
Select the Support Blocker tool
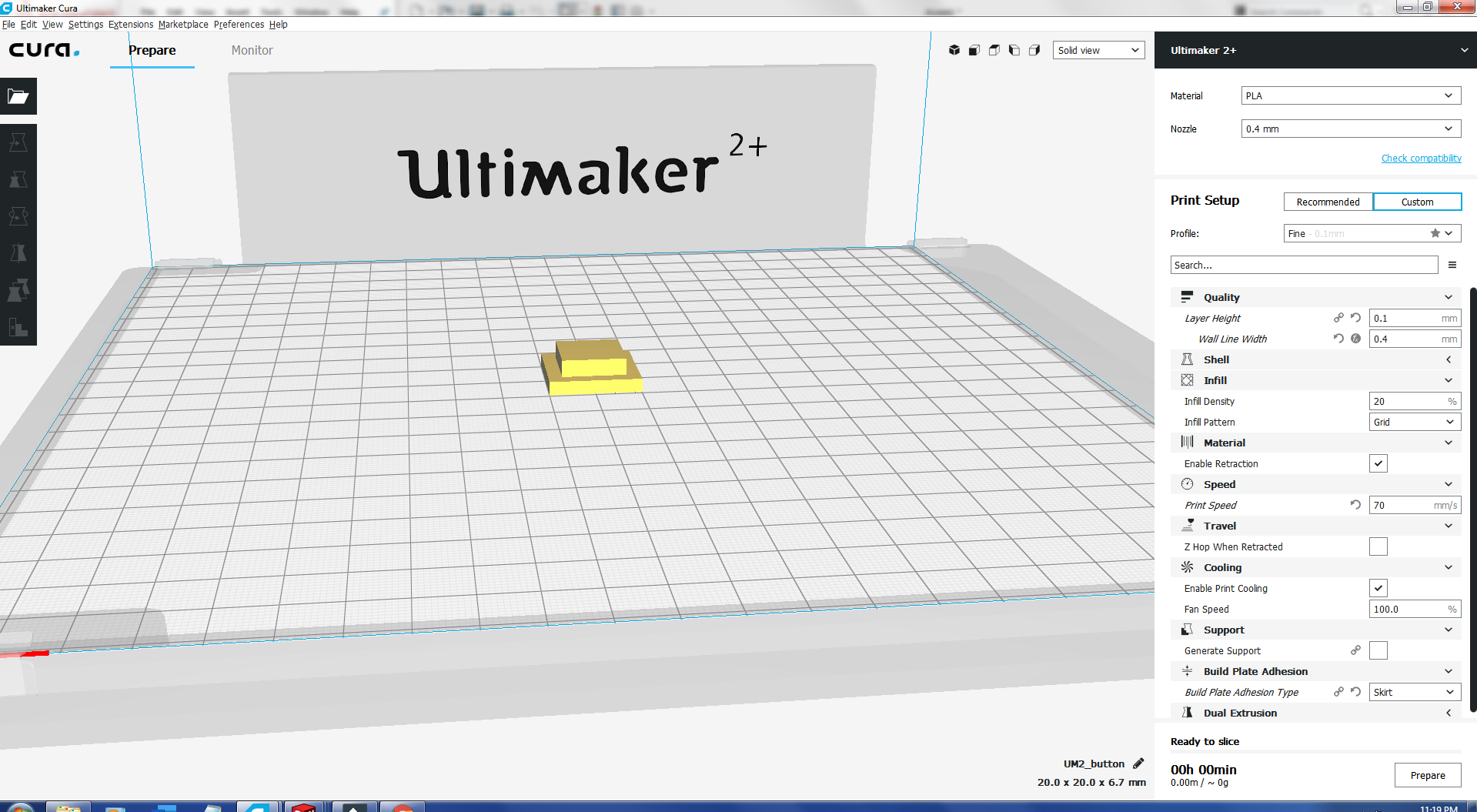tap(18, 327)
